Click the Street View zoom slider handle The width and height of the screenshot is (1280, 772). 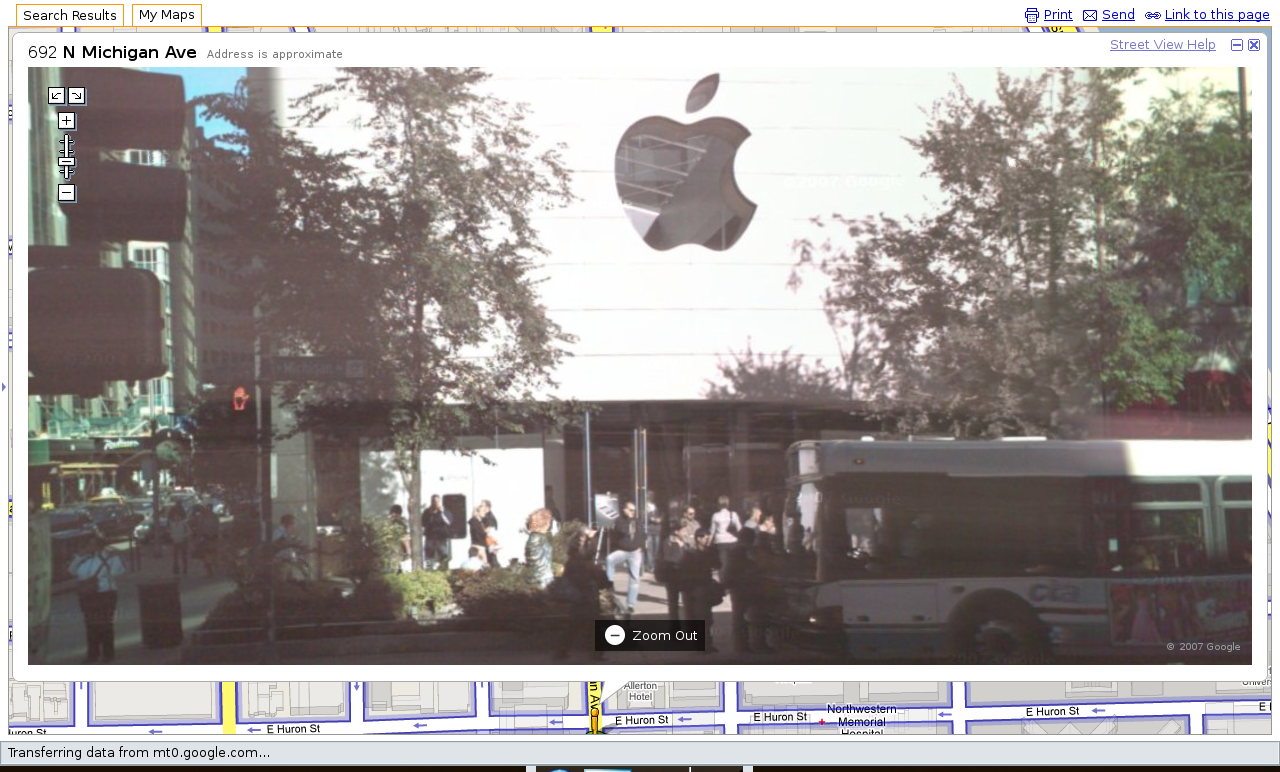tap(66, 161)
